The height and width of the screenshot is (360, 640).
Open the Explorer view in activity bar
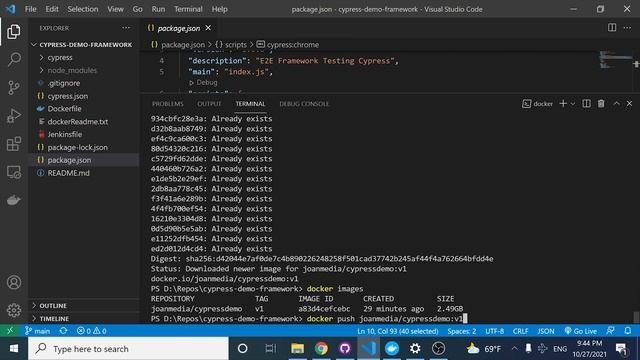[x=13, y=31]
